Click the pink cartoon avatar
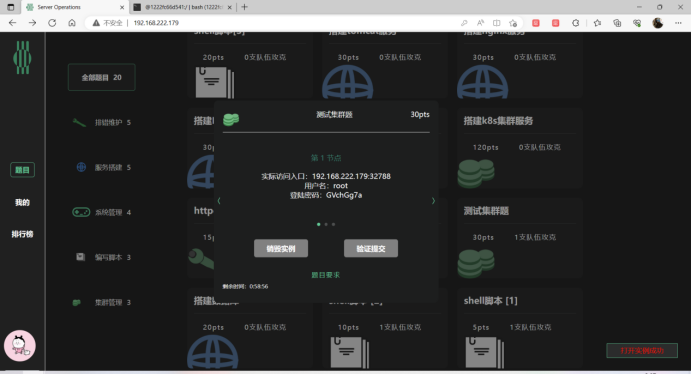Viewport: 692px width, 374px height. [x=19, y=346]
